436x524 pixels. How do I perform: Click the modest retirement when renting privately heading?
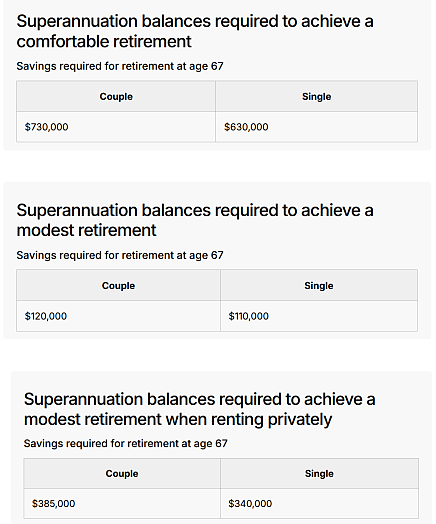coord(199,409)
